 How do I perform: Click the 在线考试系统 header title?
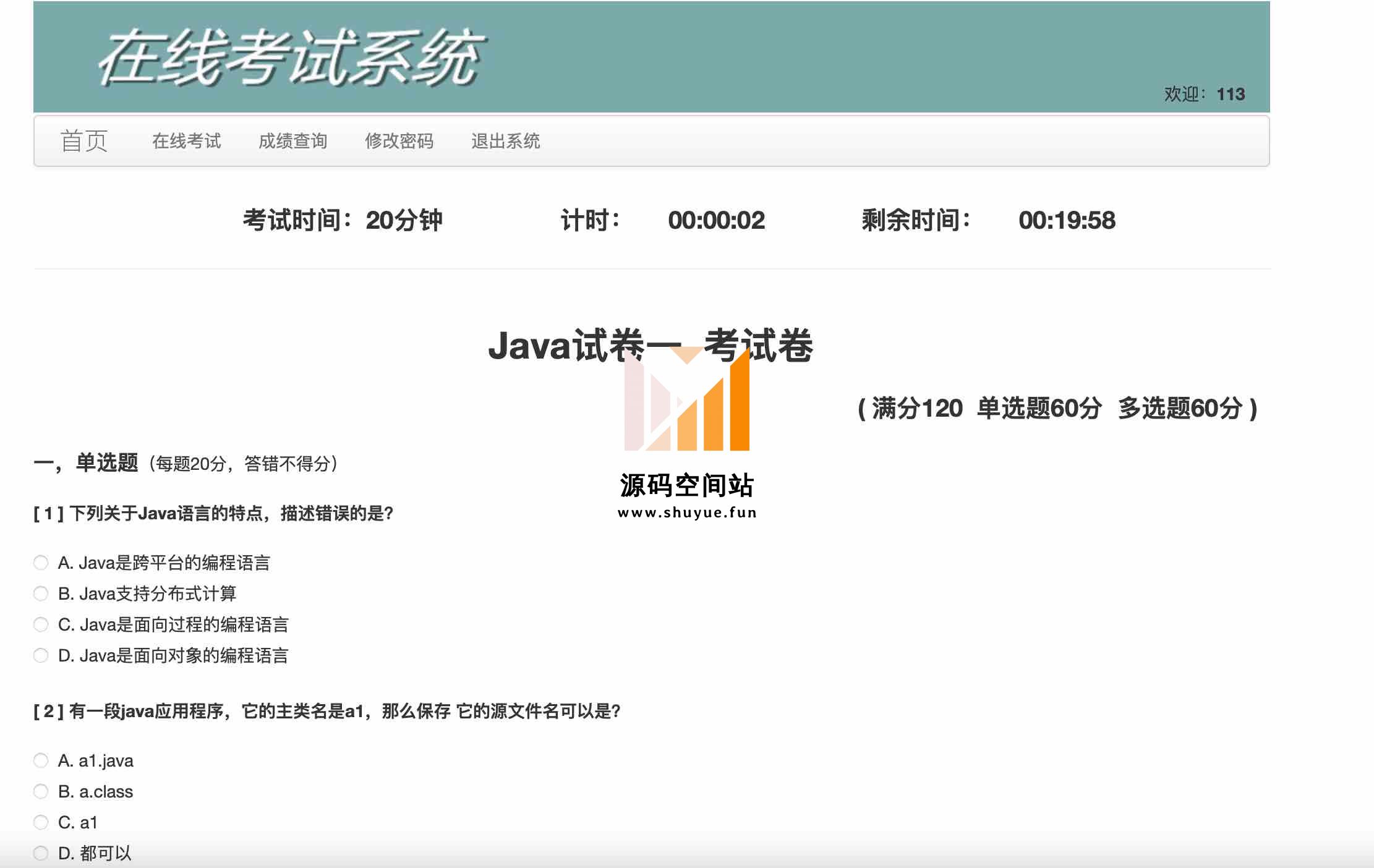tap(292, 57)
